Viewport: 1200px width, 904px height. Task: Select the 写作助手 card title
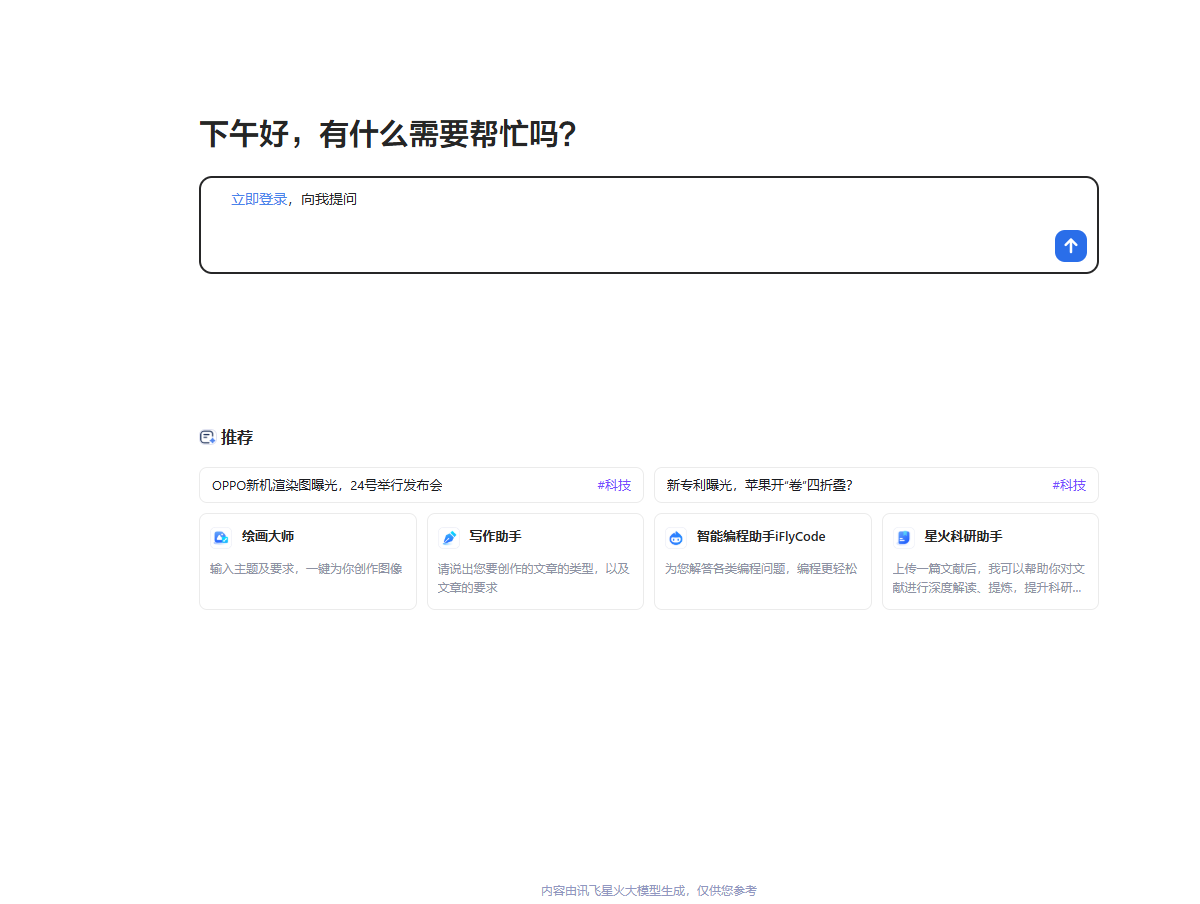point(495,536)
